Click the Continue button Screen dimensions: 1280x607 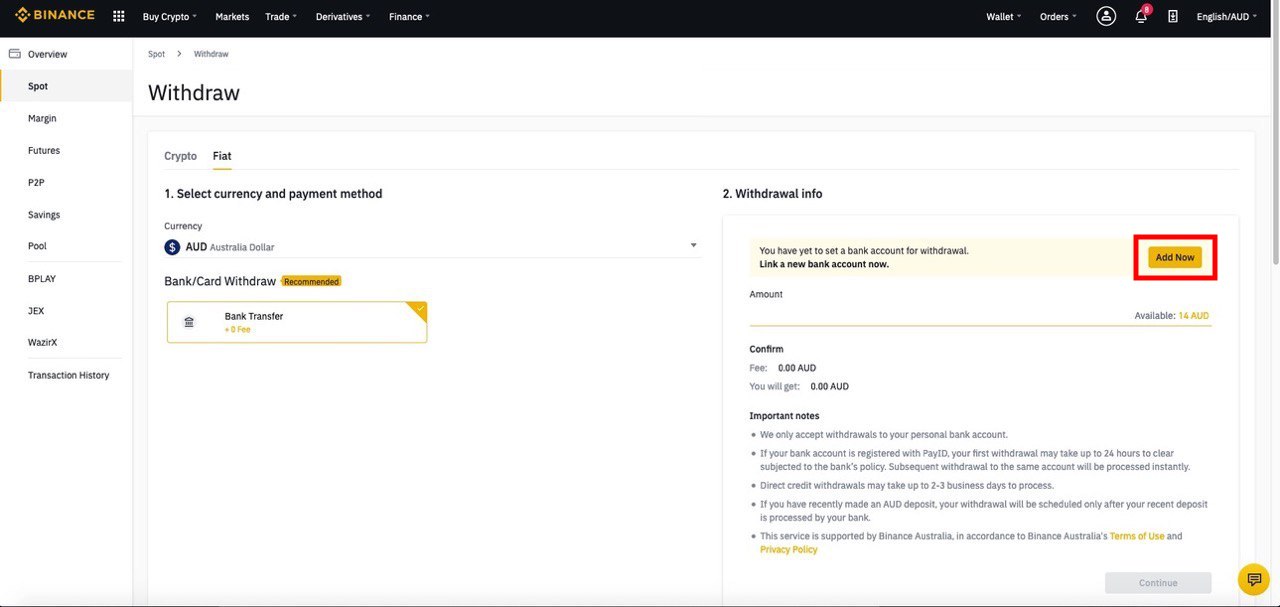[1158, 583]
